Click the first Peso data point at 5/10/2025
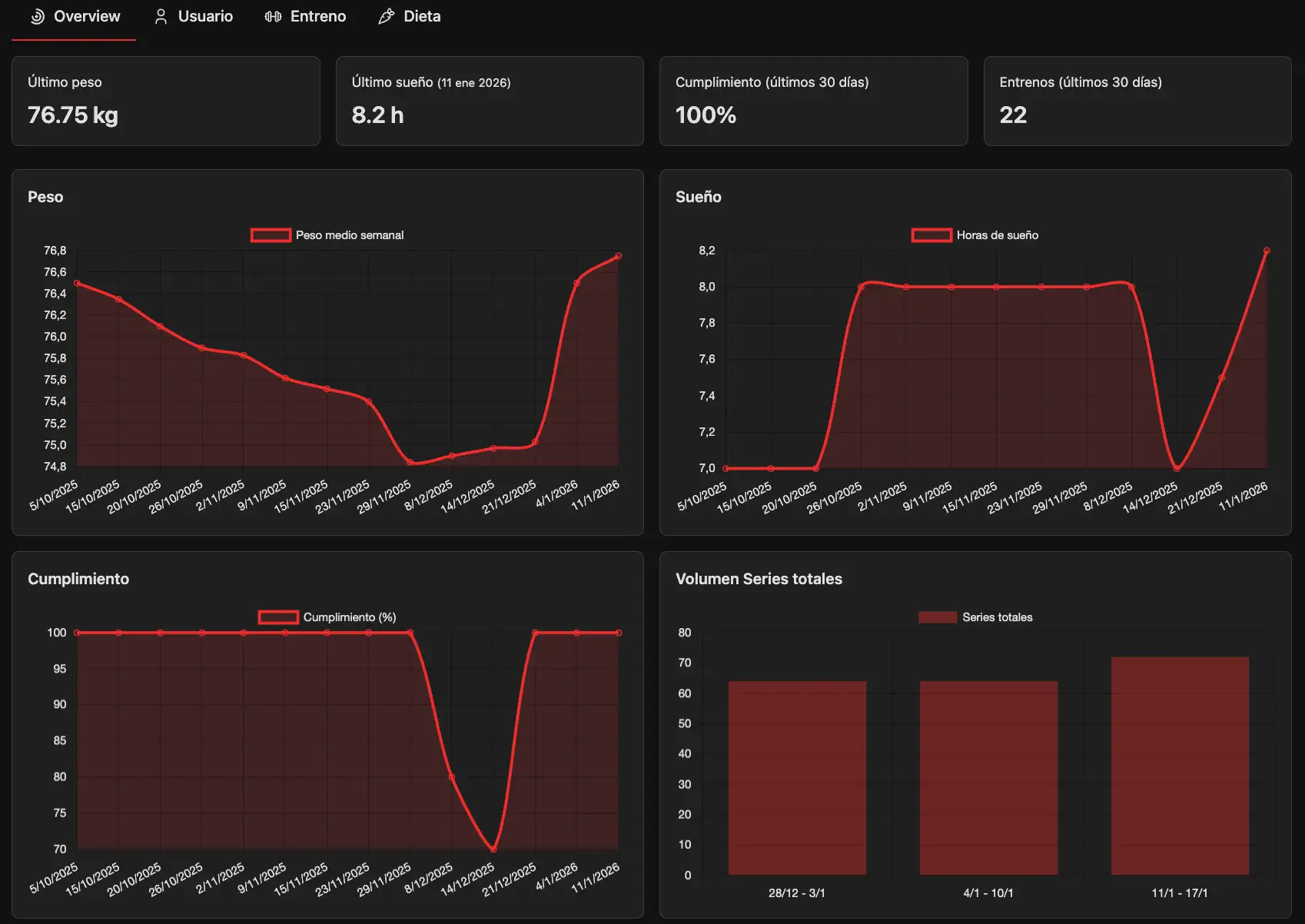This screenshot has height=924, width=1305. tap(77, 283)
